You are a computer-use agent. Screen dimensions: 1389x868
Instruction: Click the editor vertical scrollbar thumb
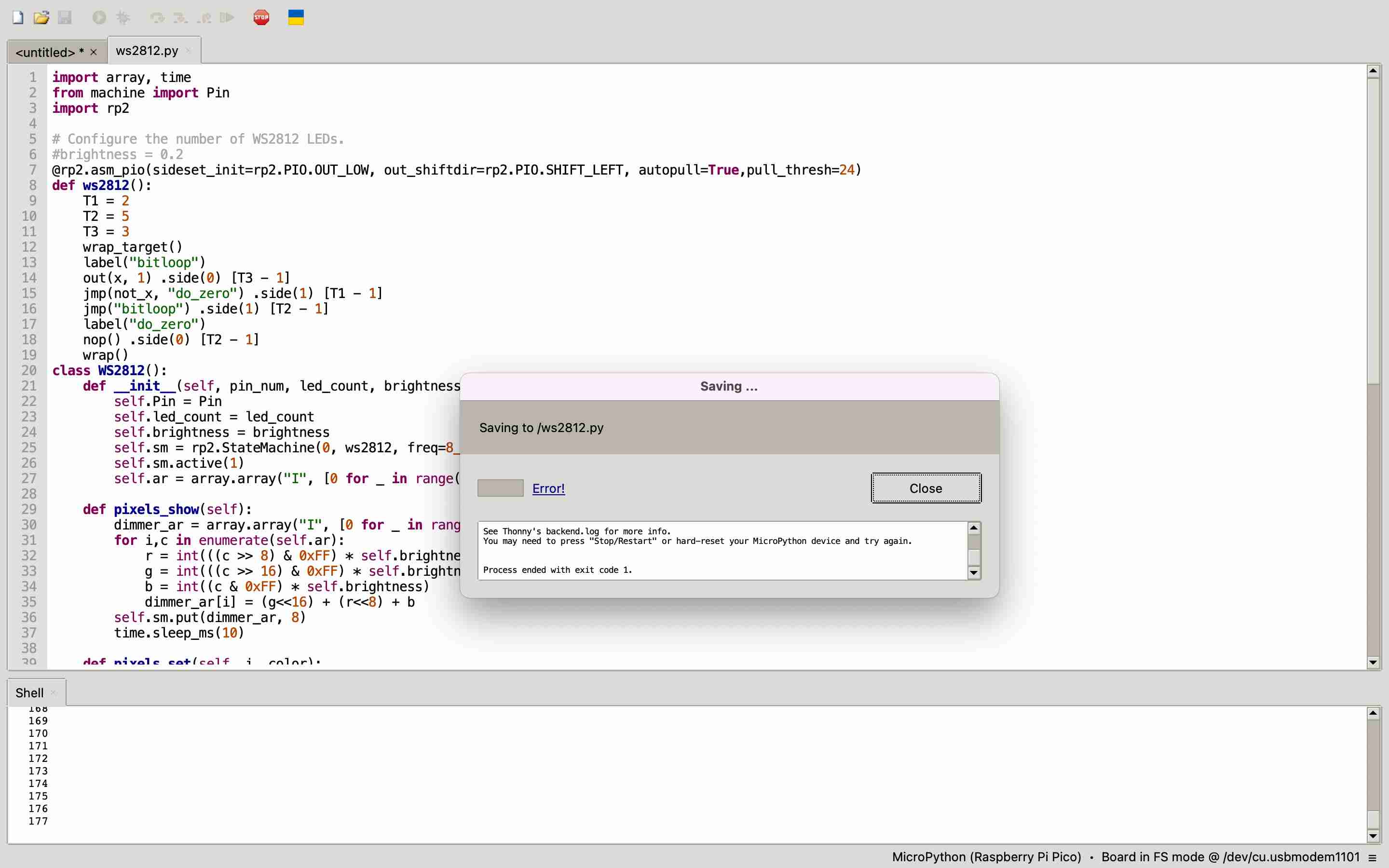pos(1372,231)
